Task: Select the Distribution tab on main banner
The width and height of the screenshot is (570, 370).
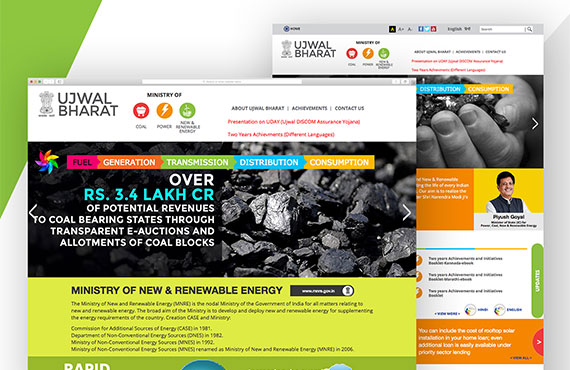Action: (269, 162)
